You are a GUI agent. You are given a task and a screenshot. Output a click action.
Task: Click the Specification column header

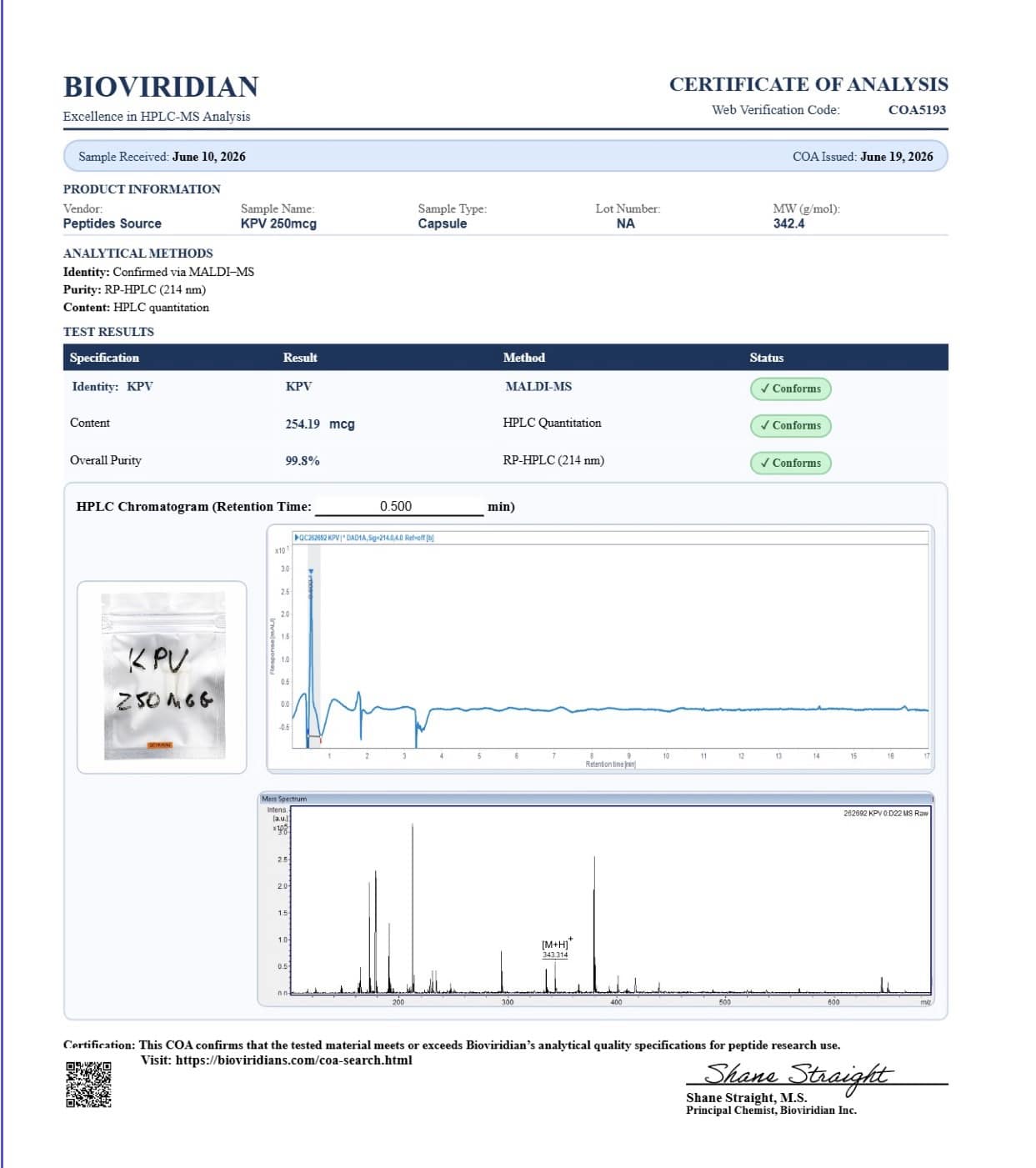pyautogui.click(x=104, y=358)
